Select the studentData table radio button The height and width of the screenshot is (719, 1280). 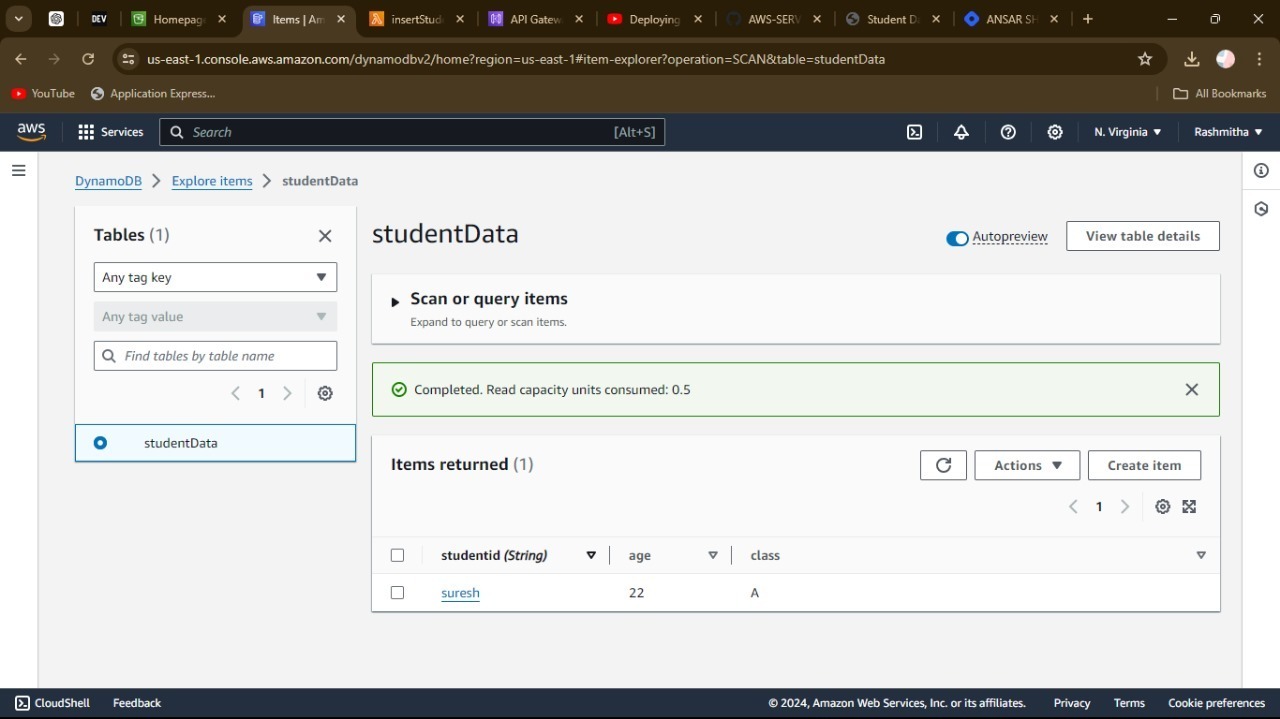point(100,443)
